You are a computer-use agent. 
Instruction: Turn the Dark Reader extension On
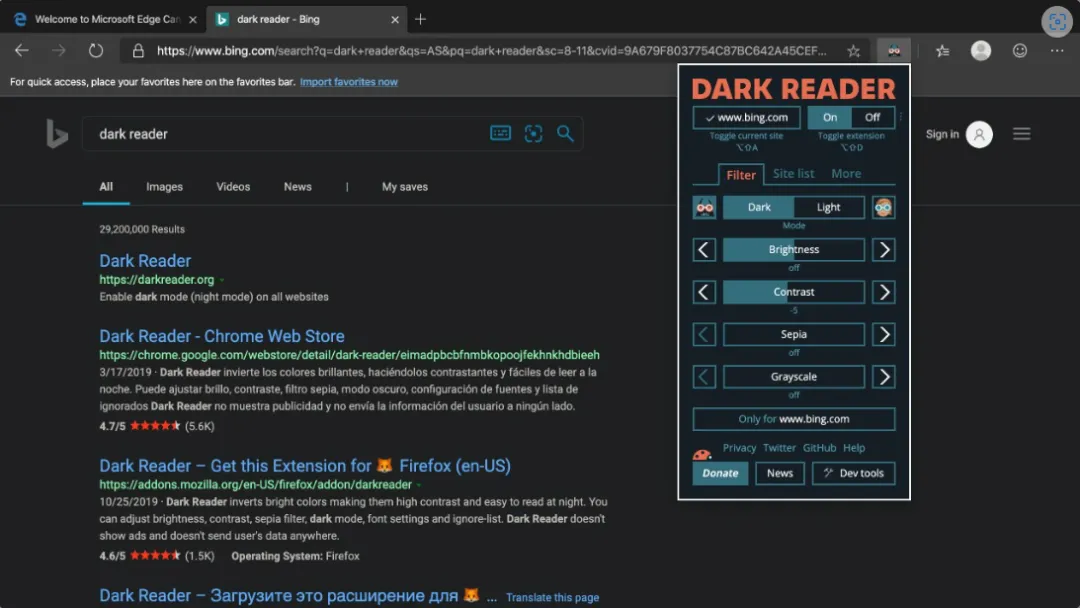pyautogui.click(x=830, y=118)
